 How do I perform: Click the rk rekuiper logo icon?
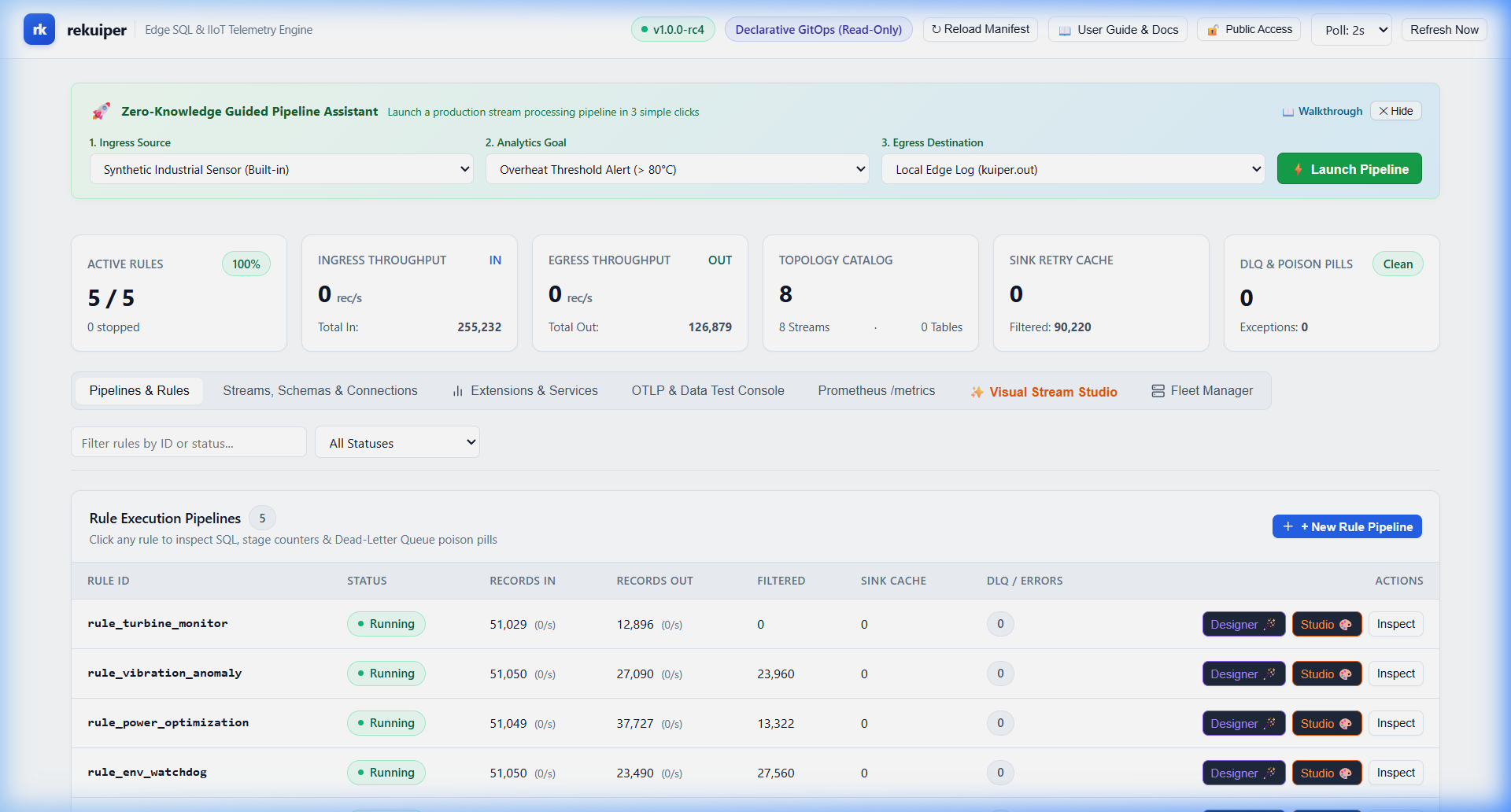coord(39,29)
